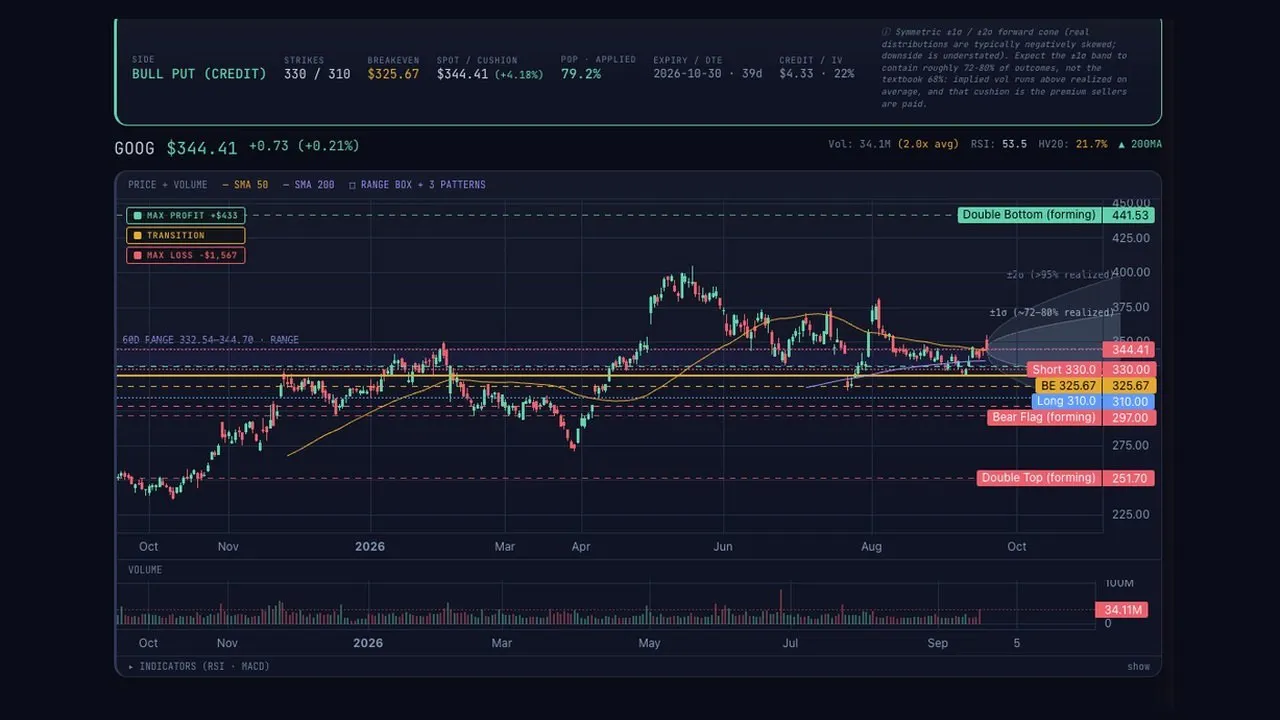Screen dimensions: 1280x720
Task: Select the Double Bottom (forming) pattern label
Action: [1028, 215]
